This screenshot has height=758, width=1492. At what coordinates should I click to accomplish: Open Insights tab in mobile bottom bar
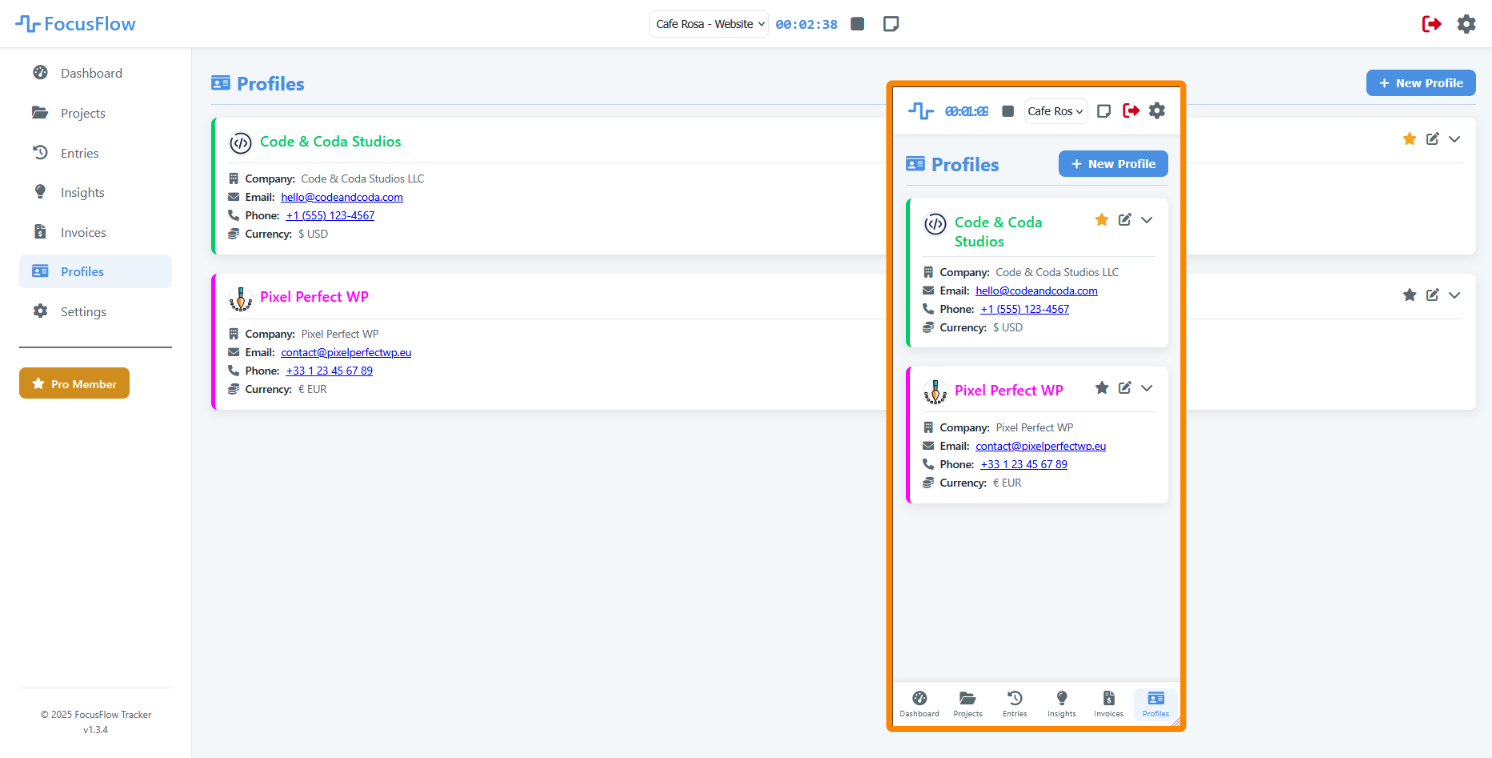tap(1062, 704)
